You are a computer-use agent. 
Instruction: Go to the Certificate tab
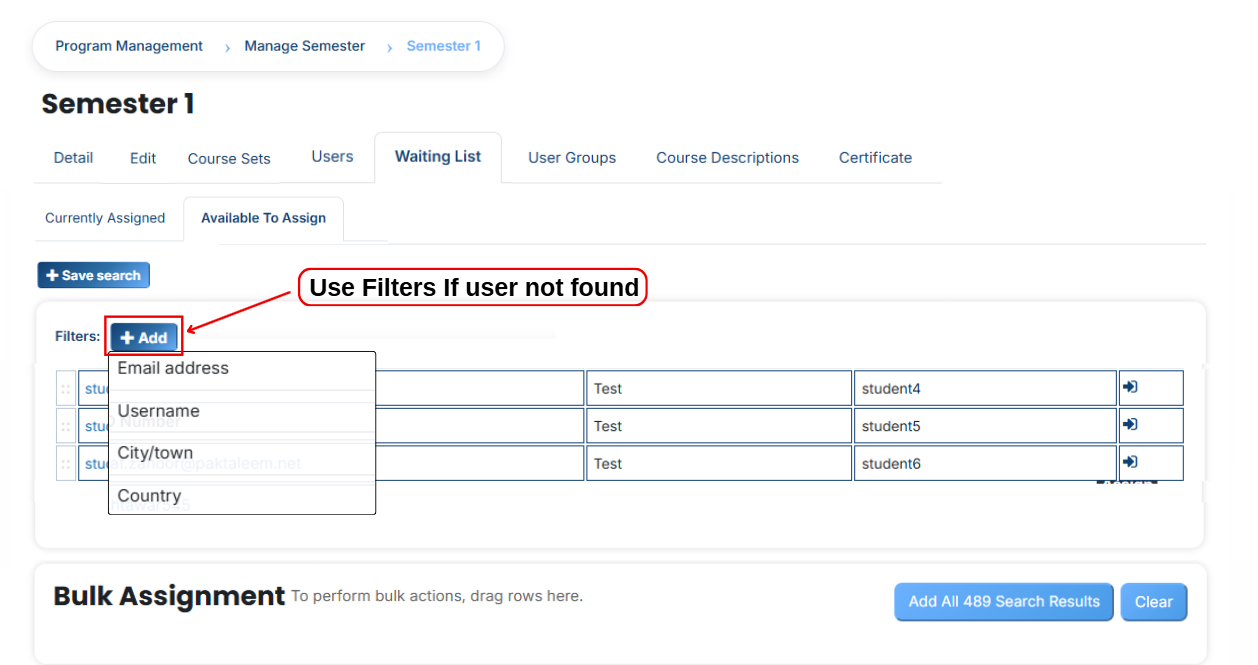click(x=875, y=158)
